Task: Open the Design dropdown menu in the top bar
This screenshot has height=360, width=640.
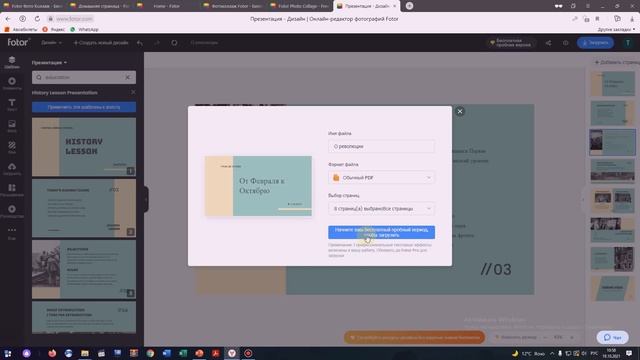Action: pos(51,42)
